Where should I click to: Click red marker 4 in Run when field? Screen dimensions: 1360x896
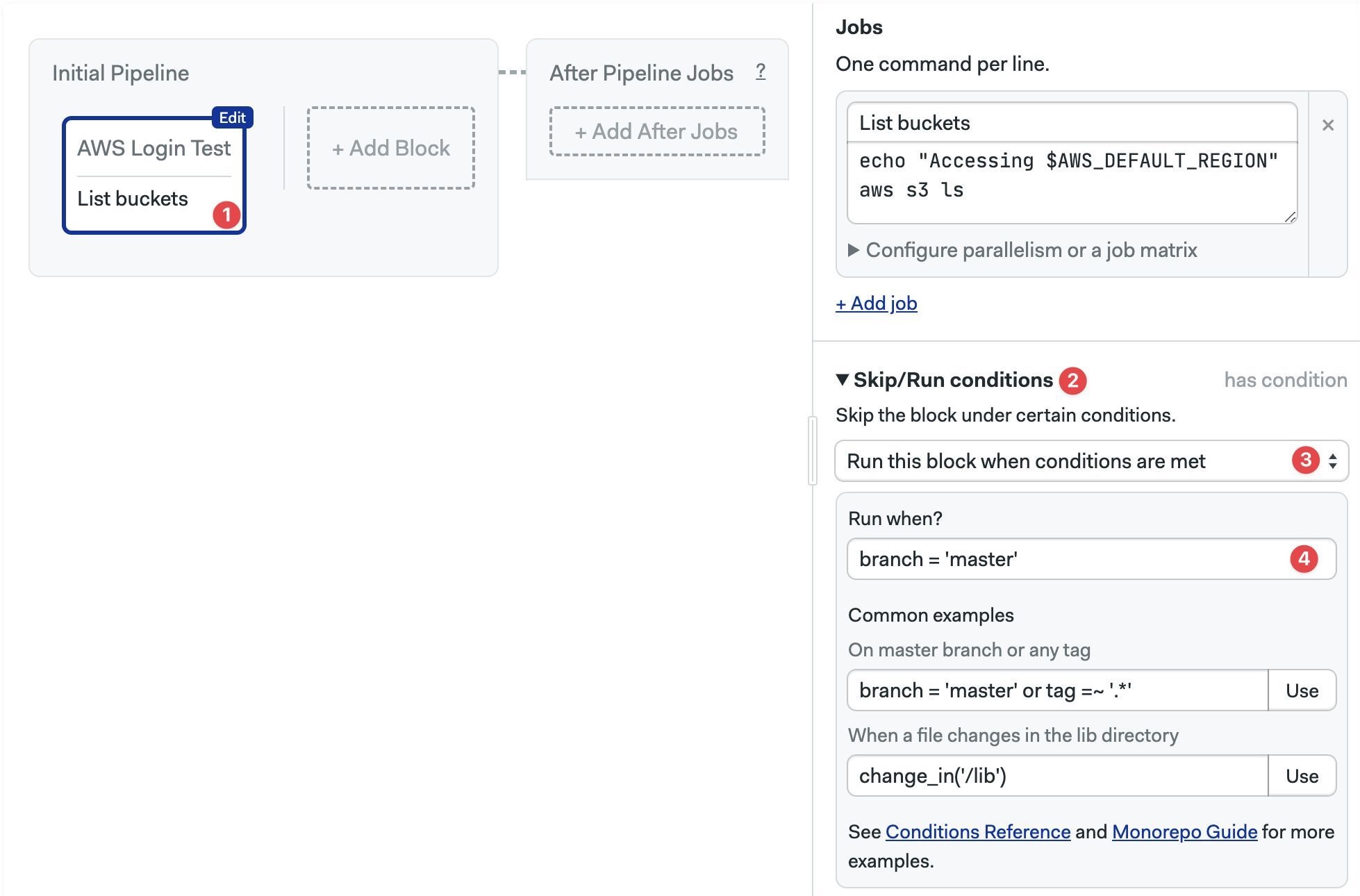click(1304, 558)
